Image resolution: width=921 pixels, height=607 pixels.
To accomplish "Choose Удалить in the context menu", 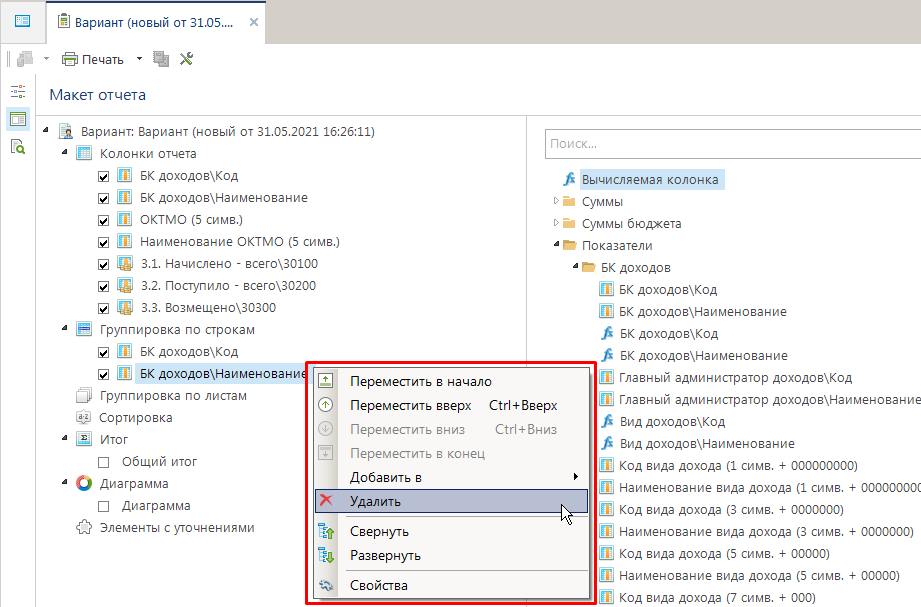I will tap(451, 501).
